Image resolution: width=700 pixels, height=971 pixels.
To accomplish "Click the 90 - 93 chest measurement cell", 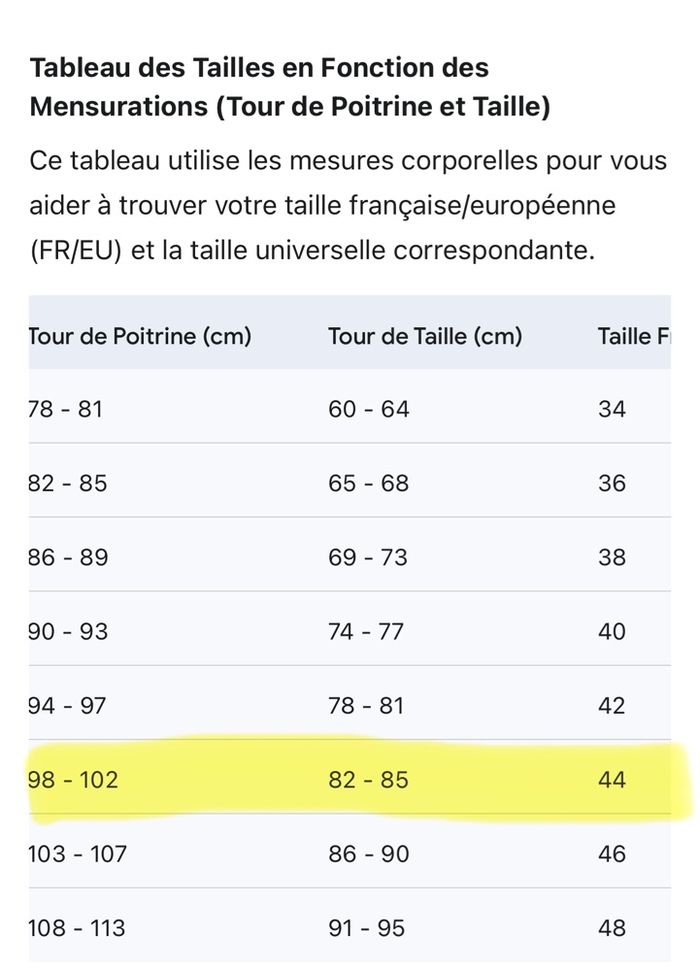I will pyautogui.click(x=68, y=631).
